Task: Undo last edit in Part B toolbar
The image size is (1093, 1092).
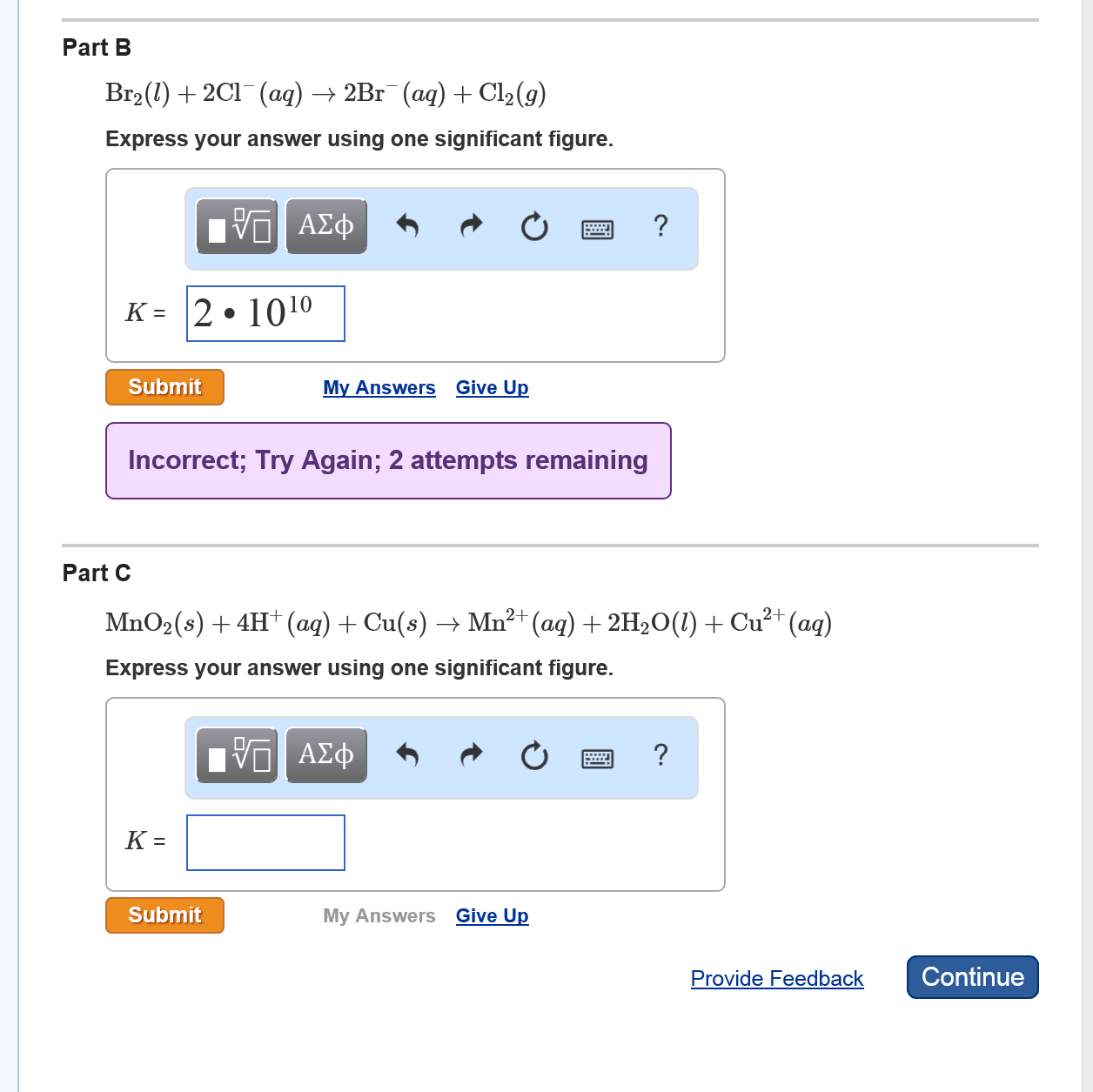Action: (x=407, y=226)
